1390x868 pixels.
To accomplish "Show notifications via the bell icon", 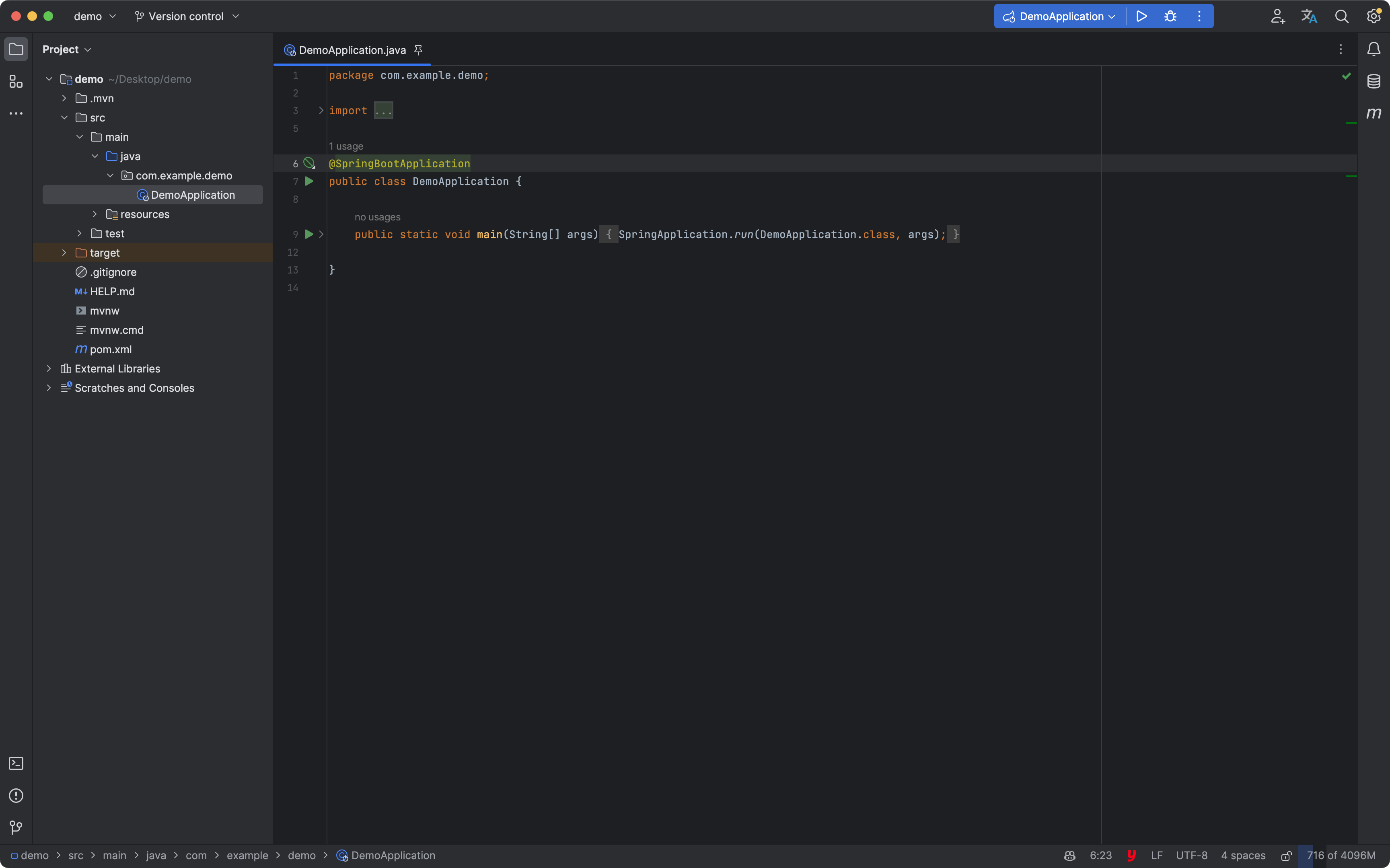I will click(1374, 49).
